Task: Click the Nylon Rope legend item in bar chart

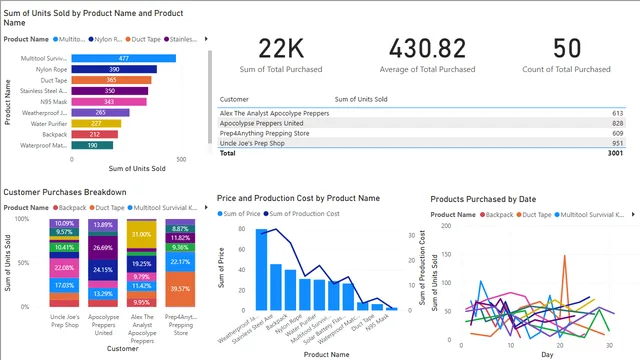Action: tap(105, 39)
